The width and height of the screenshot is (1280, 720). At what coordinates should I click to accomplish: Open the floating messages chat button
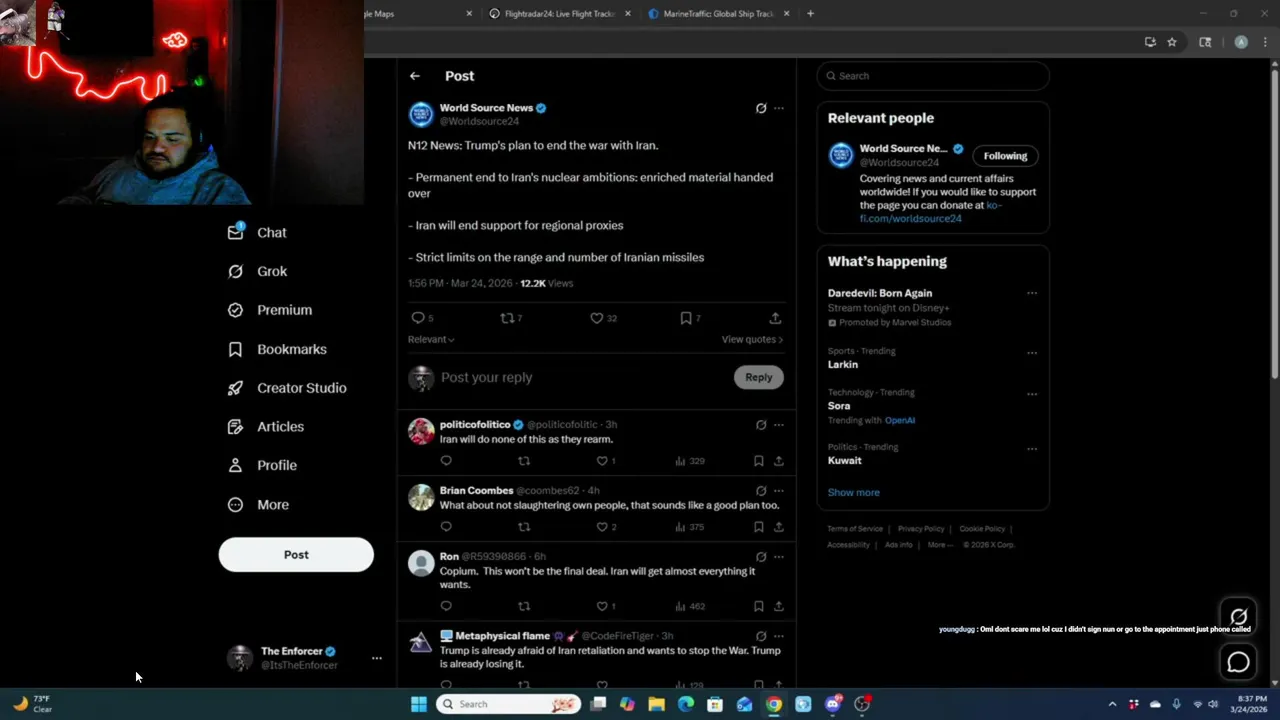pyautogui.click(x=1238, y=662)
